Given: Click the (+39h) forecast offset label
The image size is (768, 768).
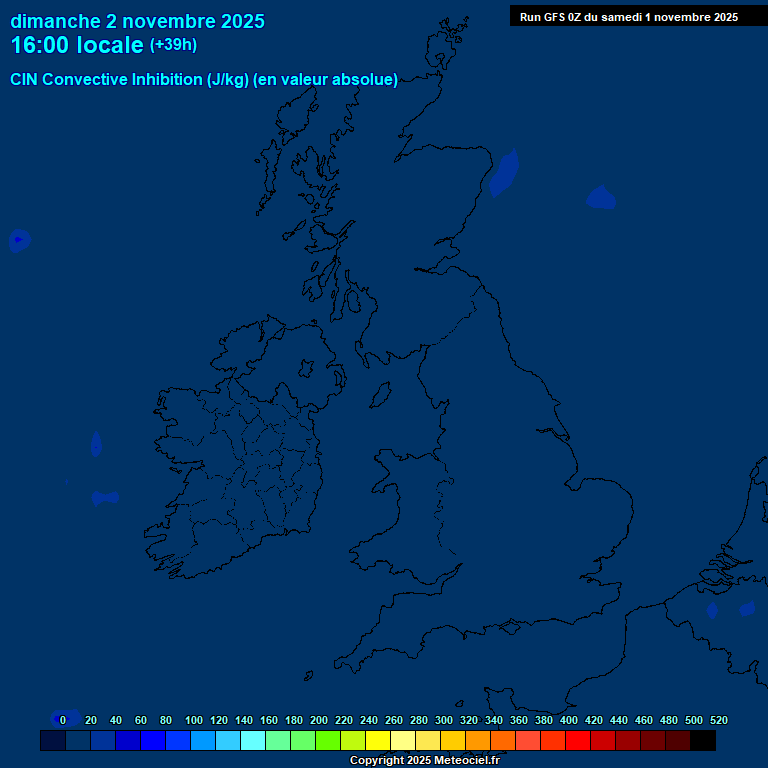Looking at the screenshot, I should point(173,45).
